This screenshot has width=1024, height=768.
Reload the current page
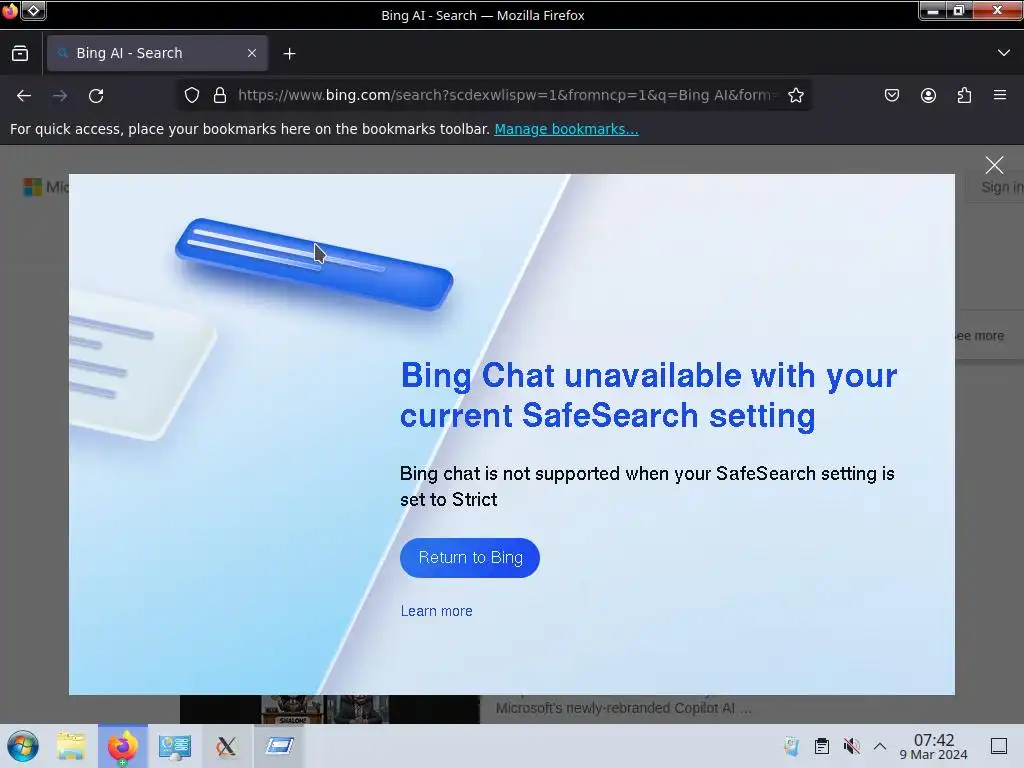pyautogui.click(x=96, y=96)
